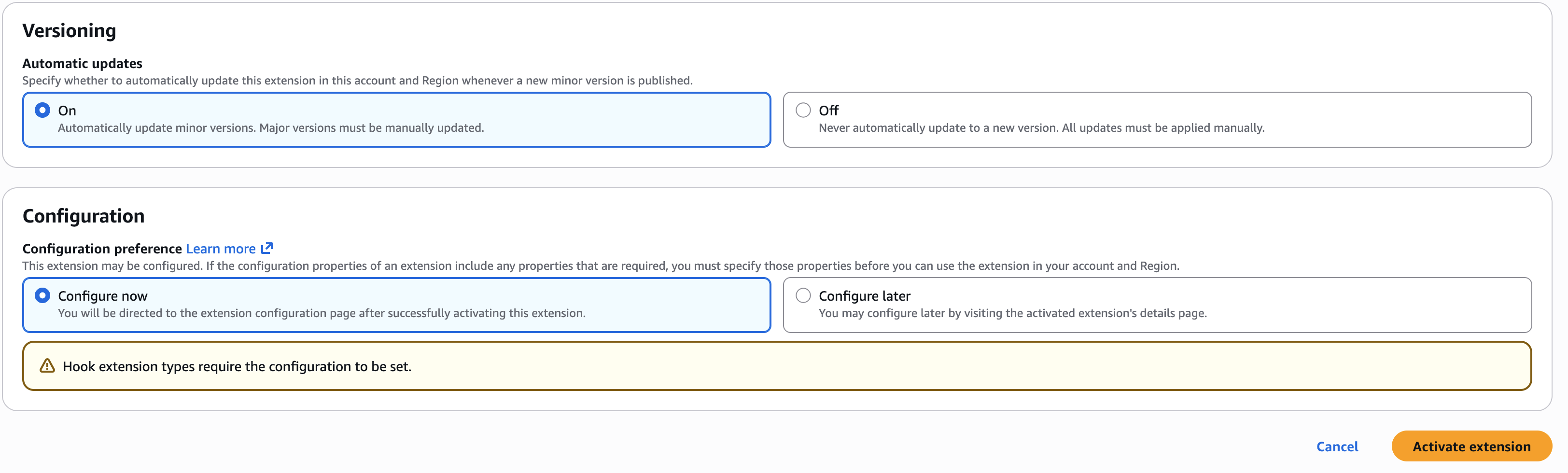Click the Configure now option card

pos(396,305)
